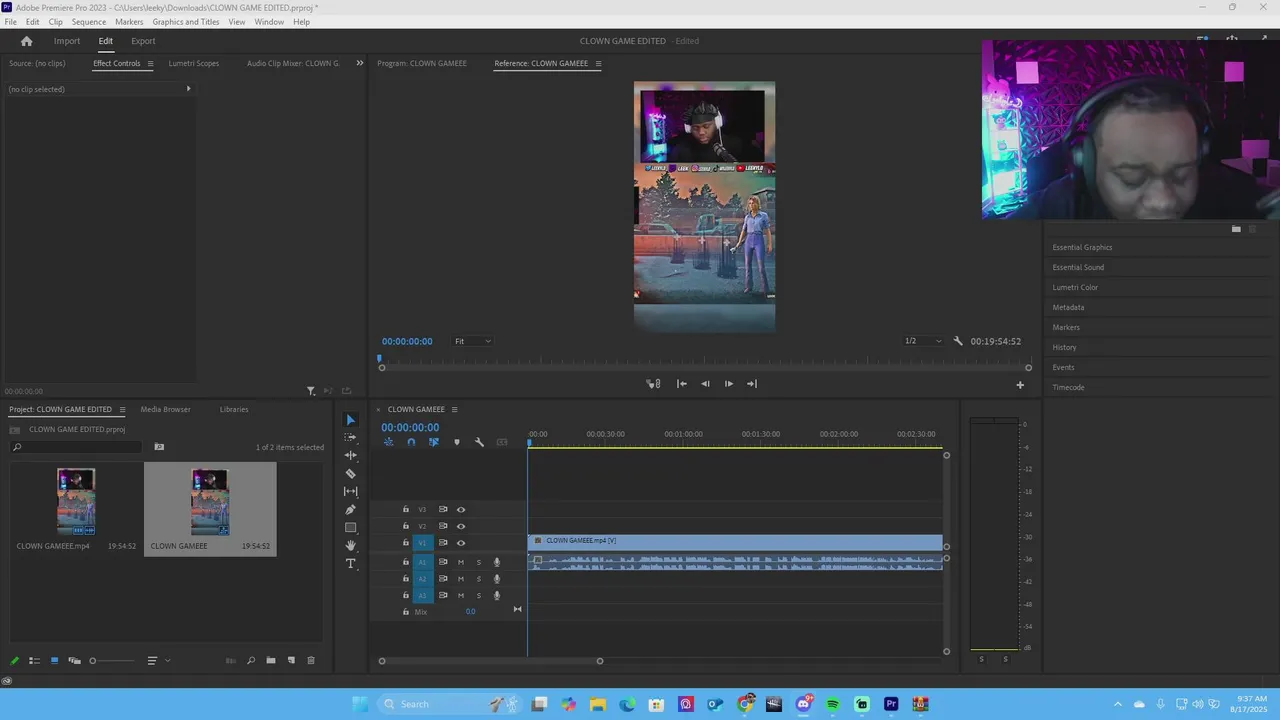
Task: Hide track V2 output eye
Action: point(461,526)
